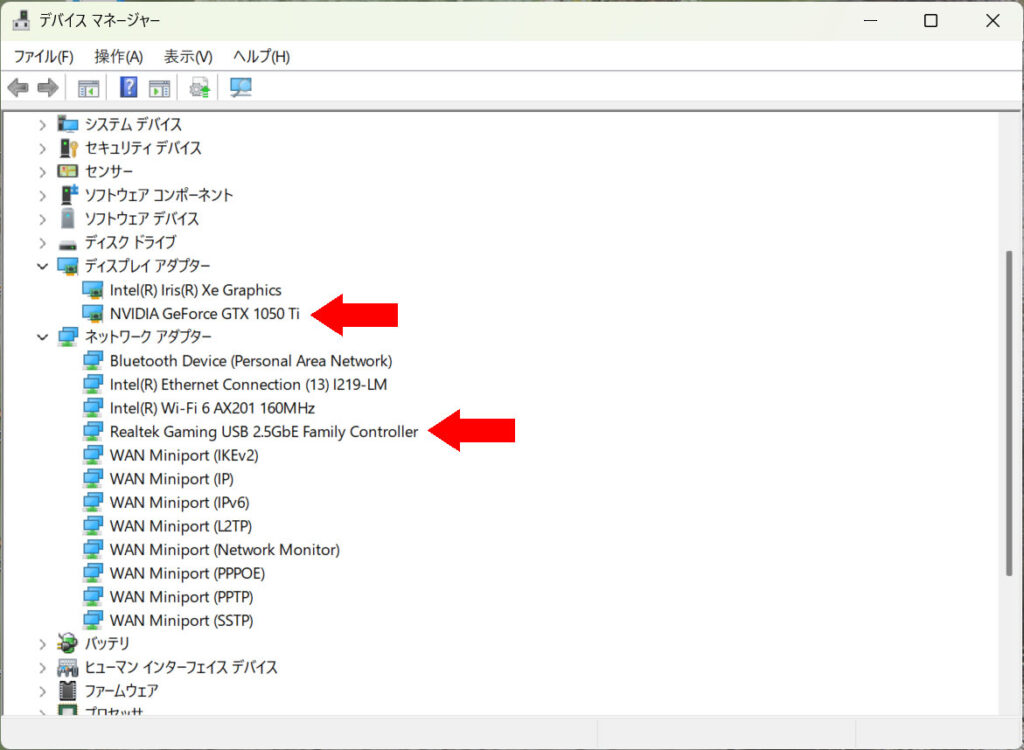Select NVIDIA GeForce GTX 1050 Ti device
This screenshot has height=750, width=1024.
click(204, 314)
